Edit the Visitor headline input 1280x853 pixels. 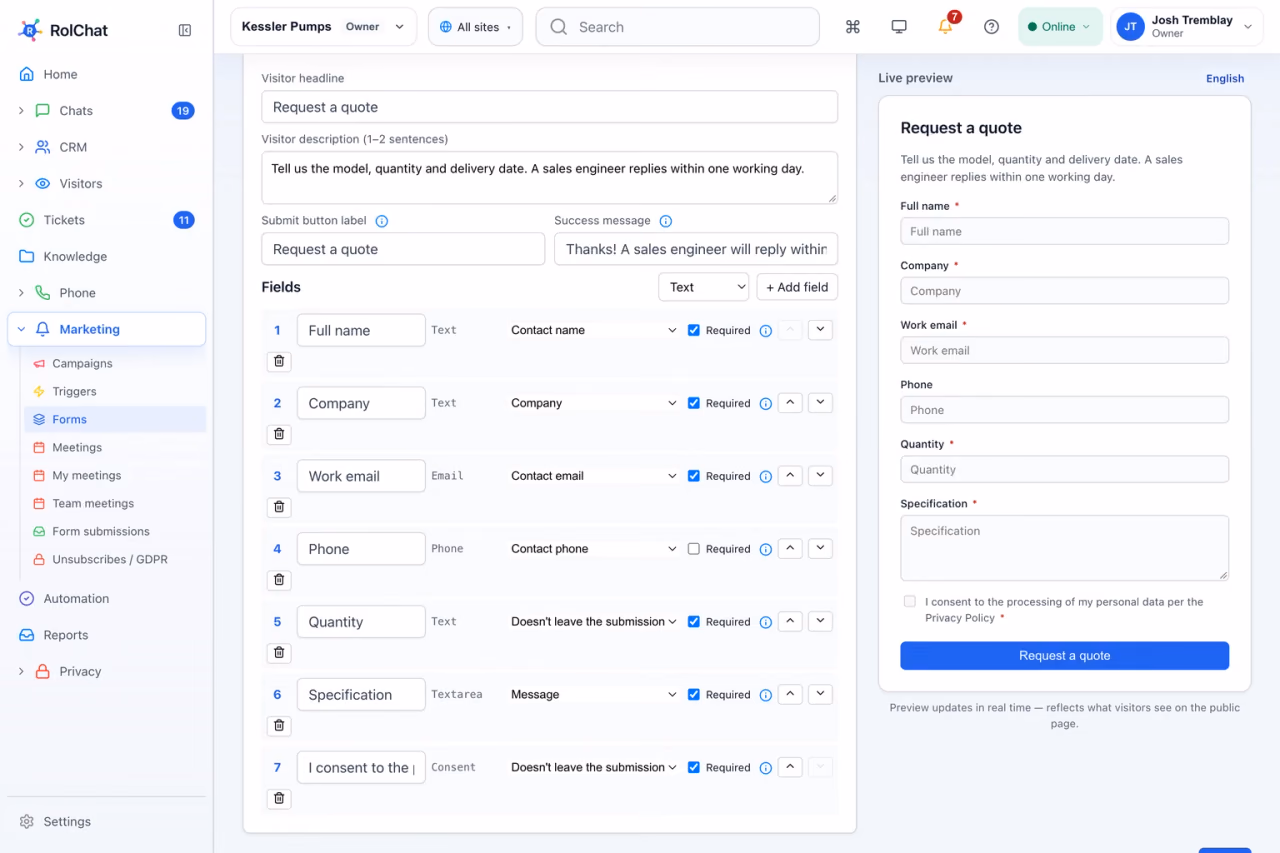click(x=549, y=107)
